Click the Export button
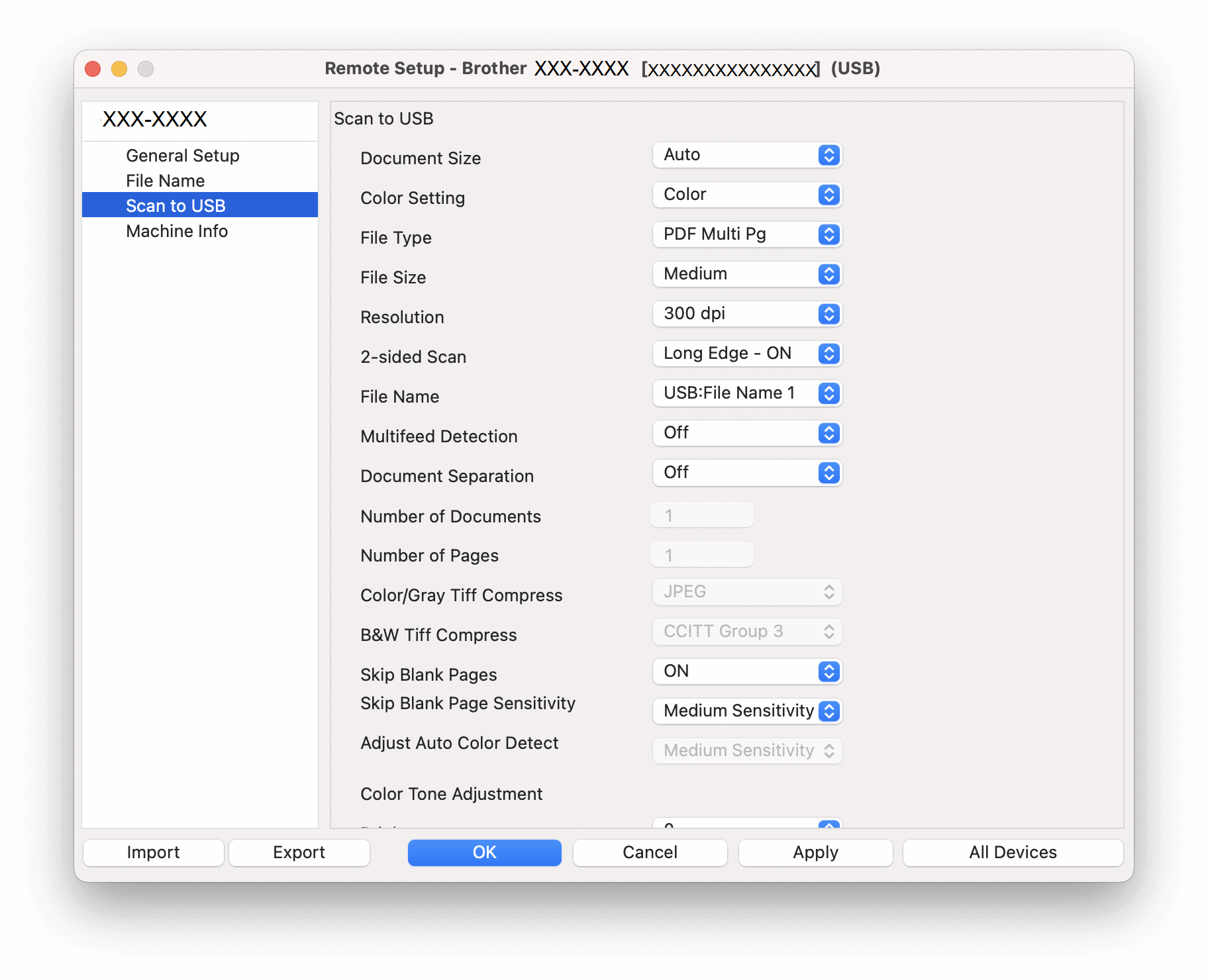Image resolution: width=1208 pixels, height=980 pixels. click(x=299, y=853)
